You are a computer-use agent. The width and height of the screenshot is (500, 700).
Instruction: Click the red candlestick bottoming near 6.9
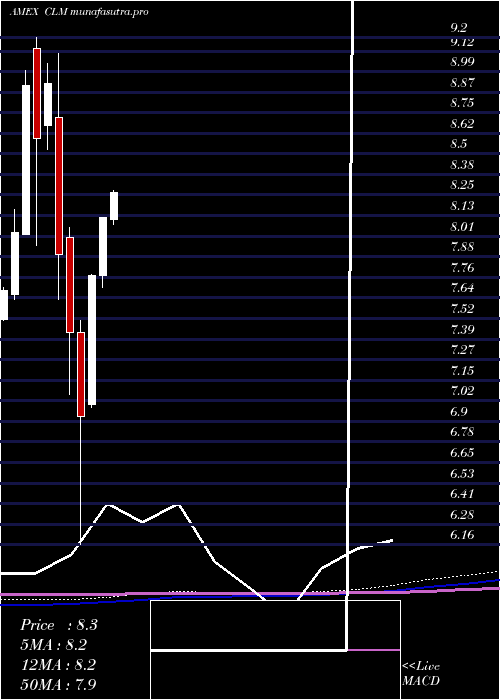click(81, 374)
